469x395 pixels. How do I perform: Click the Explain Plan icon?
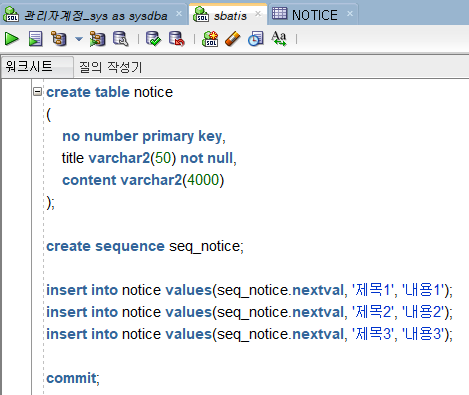(x=58, y=39)
